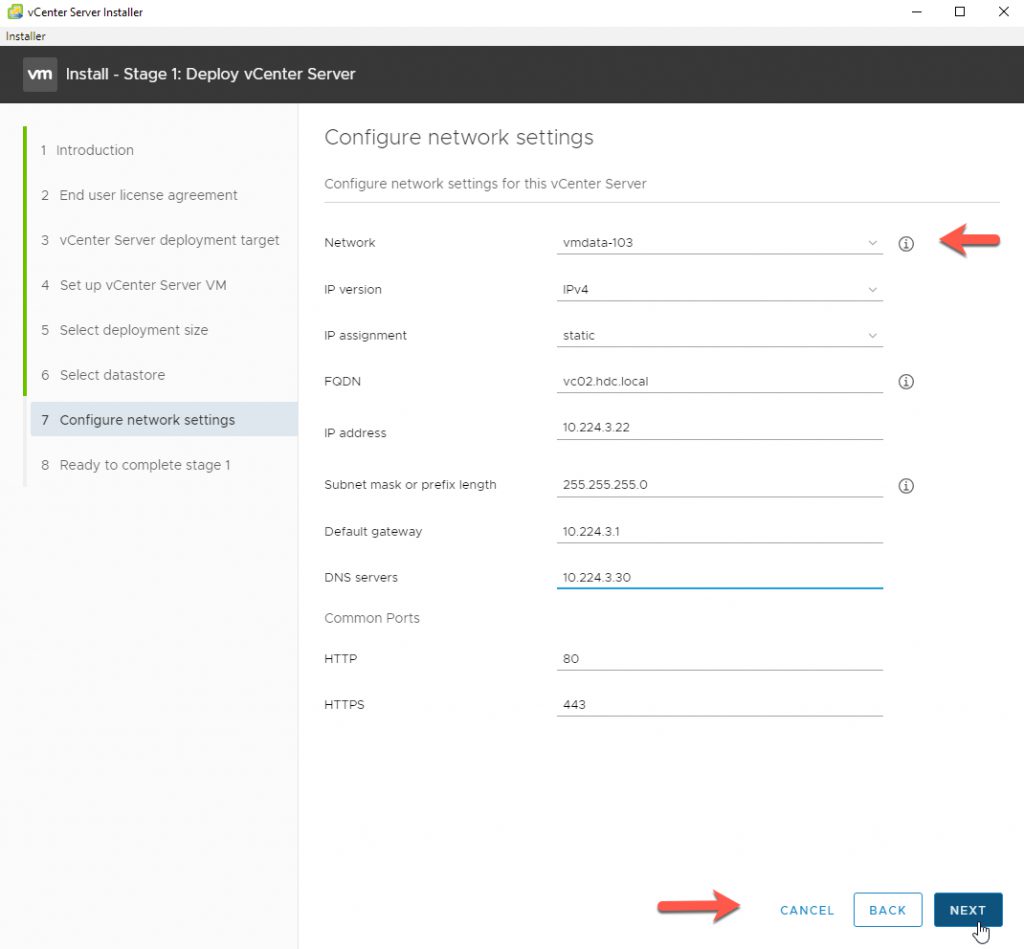The width and height of the screenshot is (1024, 949).
Task: Click the vCenter Server Installer title bar icon
Action: pos(15,12)
